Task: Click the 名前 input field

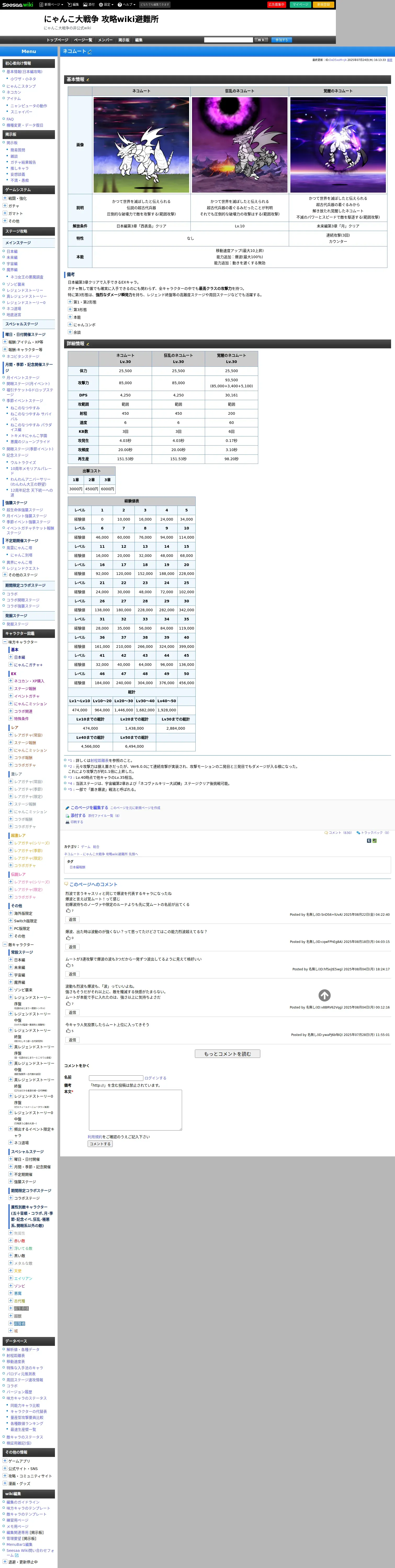Action: coord(116,1078)
